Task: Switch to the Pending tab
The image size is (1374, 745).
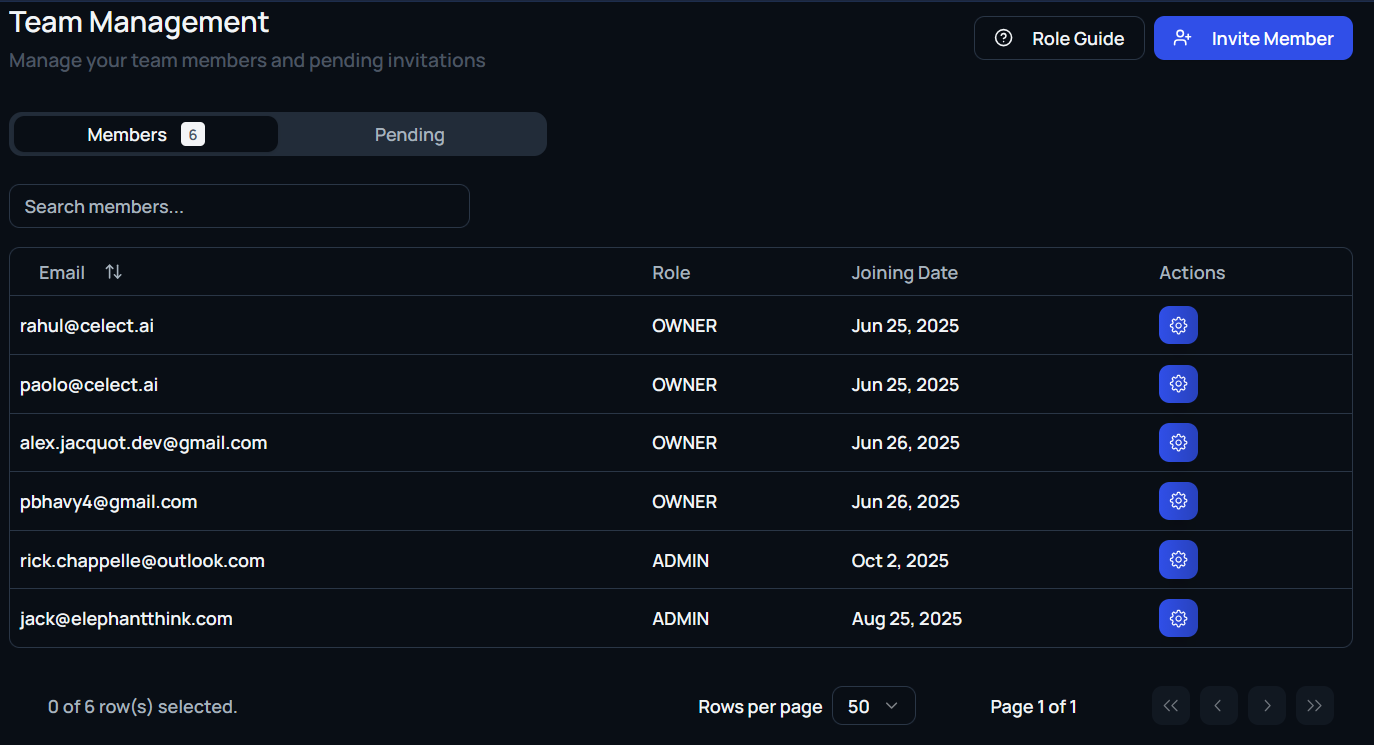Action: pyautogui.click(x=410, y=135)
